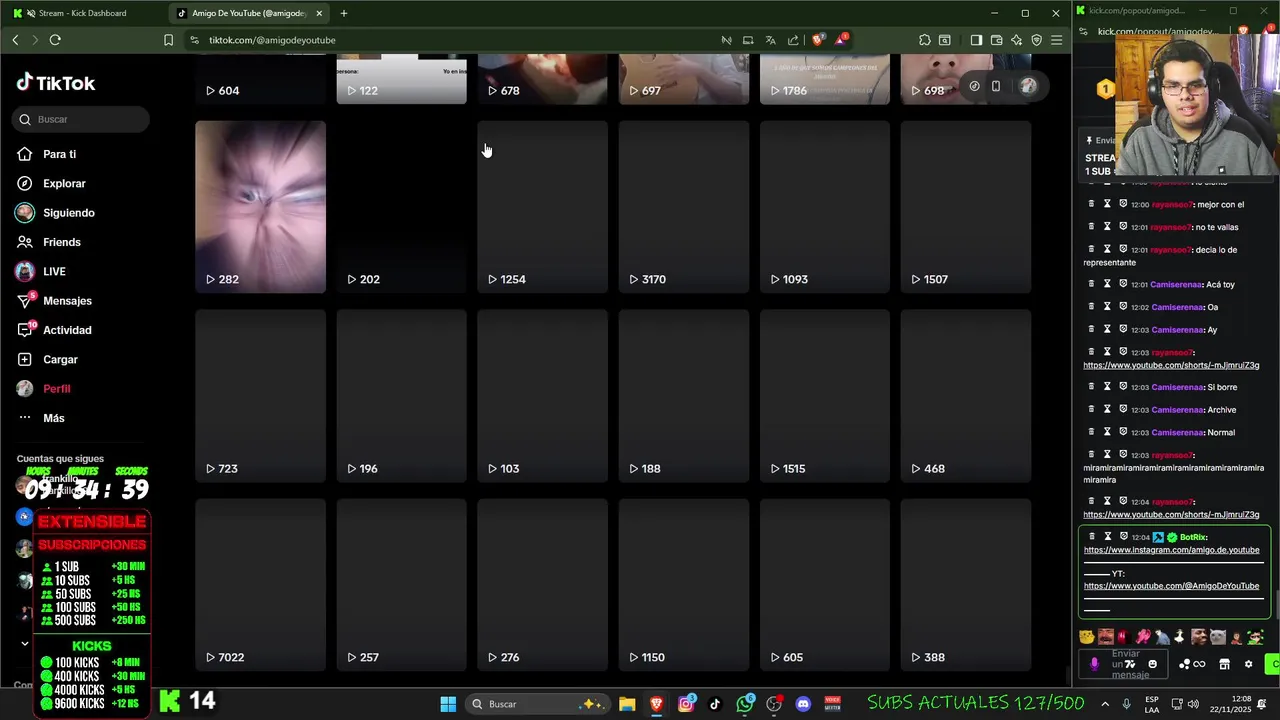Screen dimensions: 1280x720
Task: Open the video with 202 views
Action: (x=401, y=207)
